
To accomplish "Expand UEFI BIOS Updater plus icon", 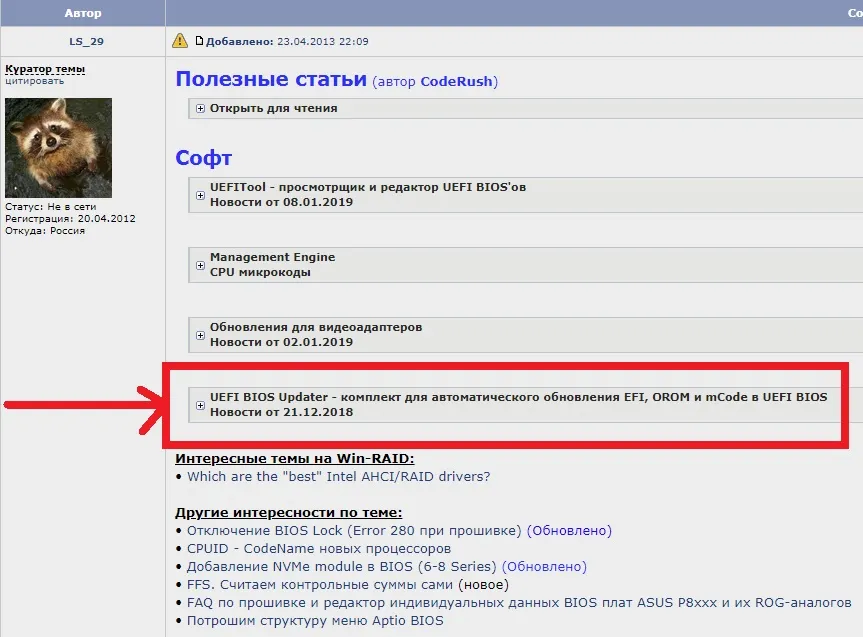I will [x=200, y=405].
